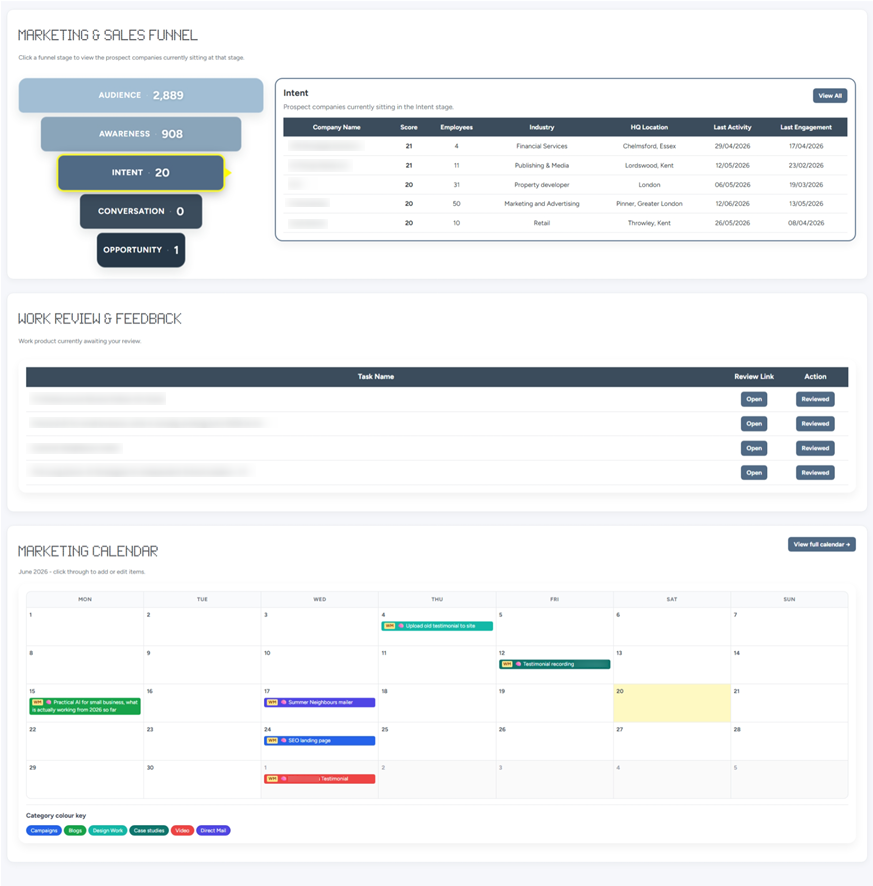The image size is (873, 886).
Task: Click the Publishing & Media industry cell
Action: 541,166
